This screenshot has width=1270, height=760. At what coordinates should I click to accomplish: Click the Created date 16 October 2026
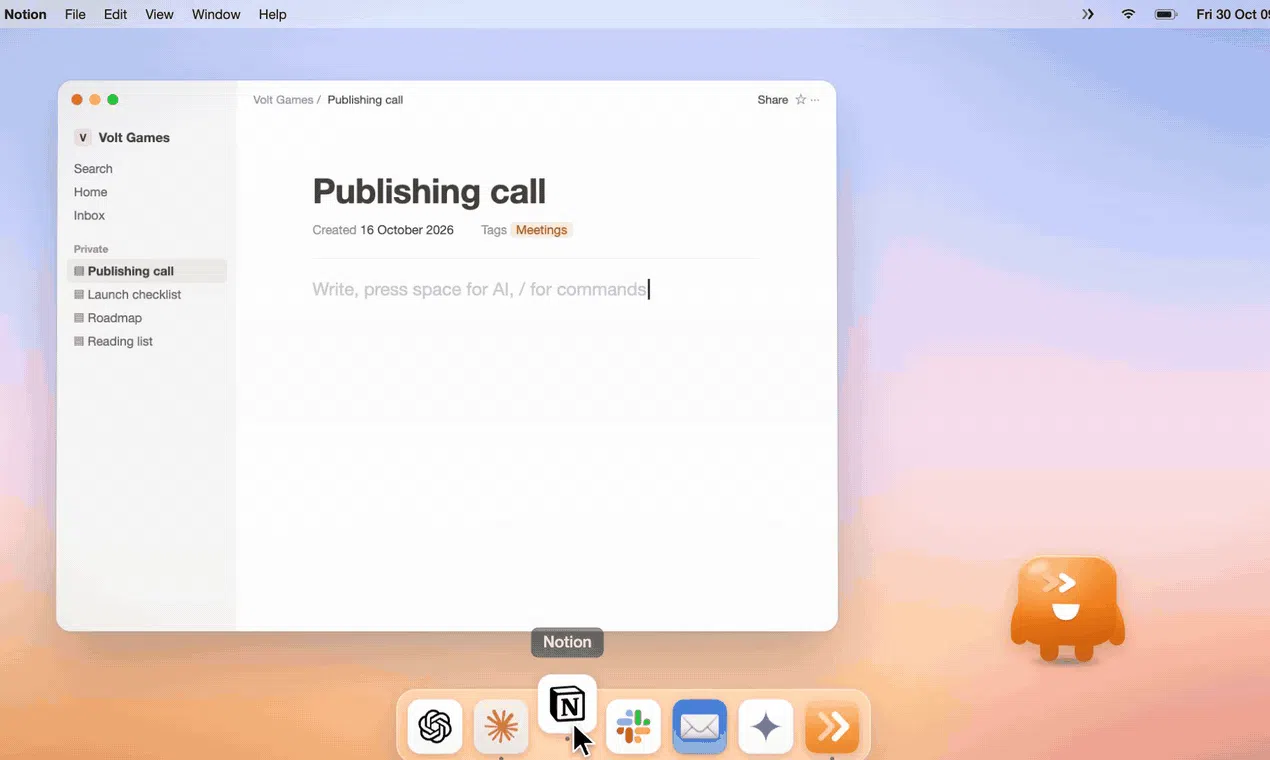(407, 230)
